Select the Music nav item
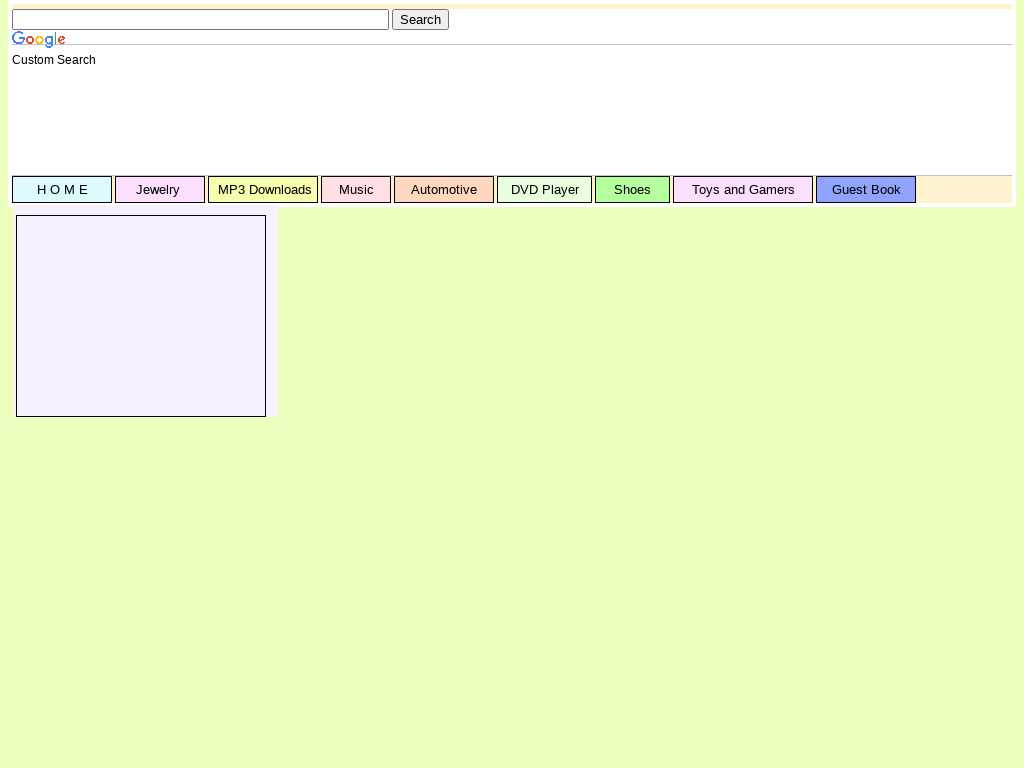The height and width of the screenshot is (768, 1024). pos(356,190)
